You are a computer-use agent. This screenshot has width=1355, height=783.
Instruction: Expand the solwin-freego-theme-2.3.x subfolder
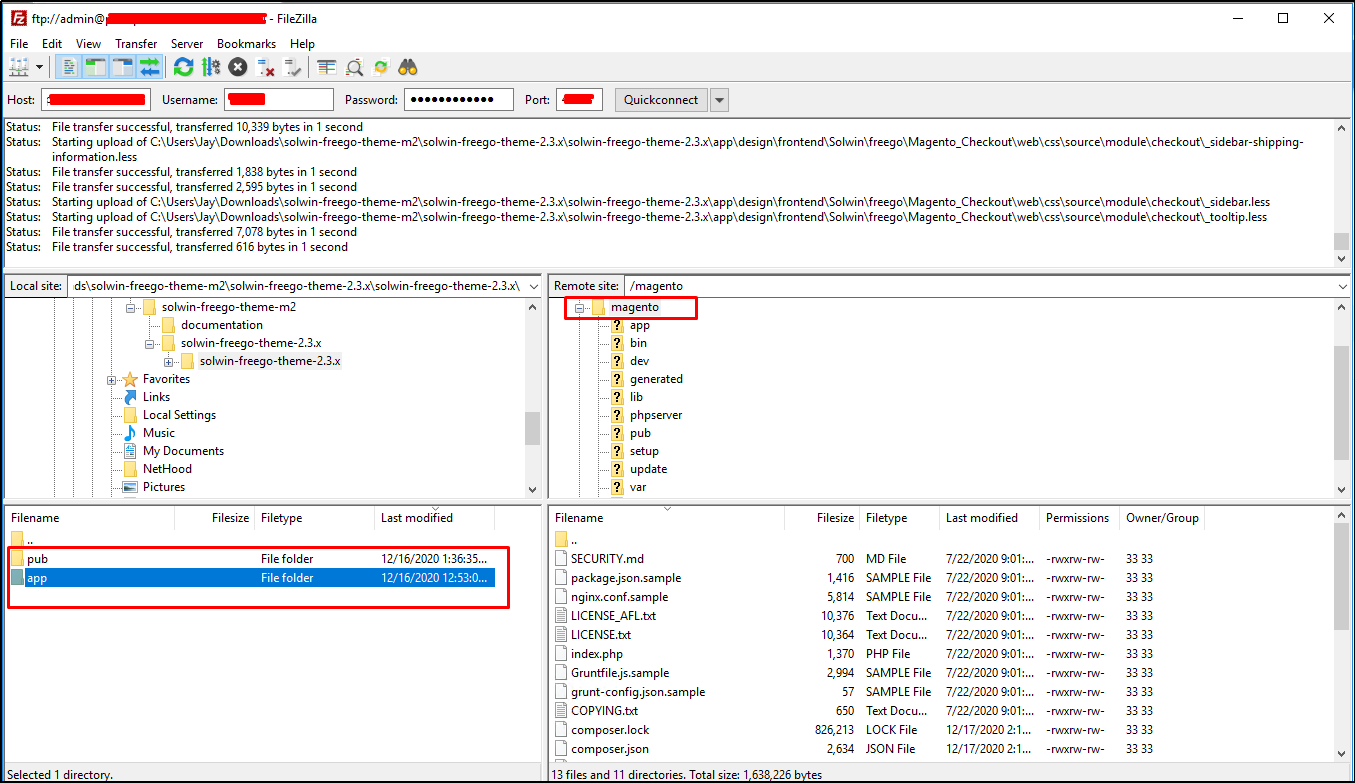pos(168,361)
